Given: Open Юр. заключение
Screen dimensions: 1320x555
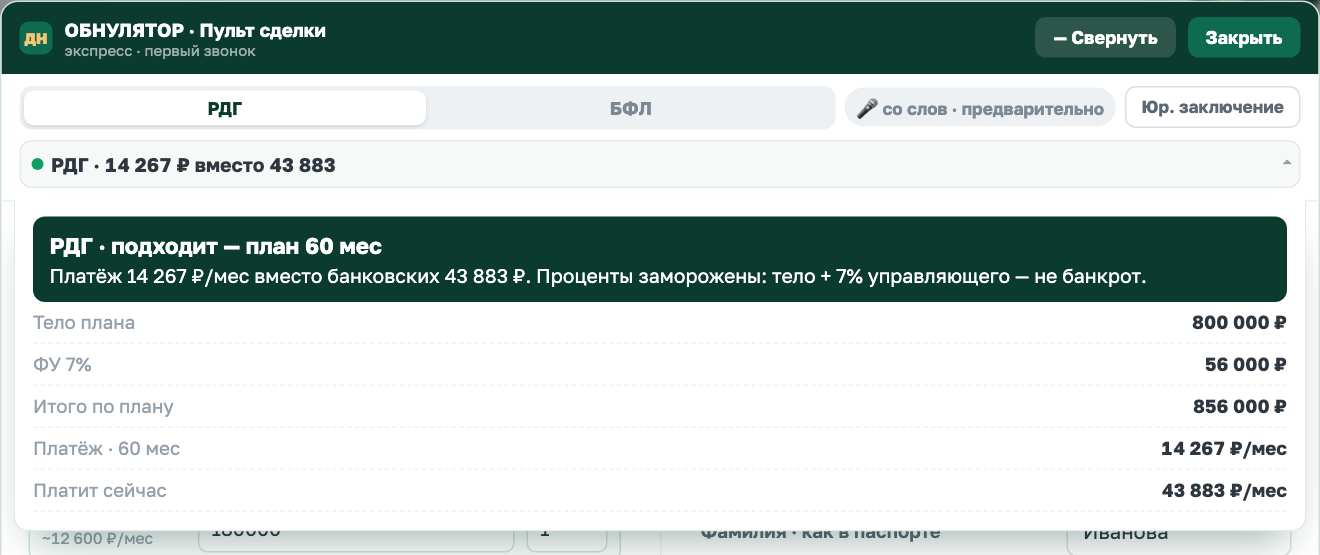Looking at the screenshot, I should (1212, 107).
